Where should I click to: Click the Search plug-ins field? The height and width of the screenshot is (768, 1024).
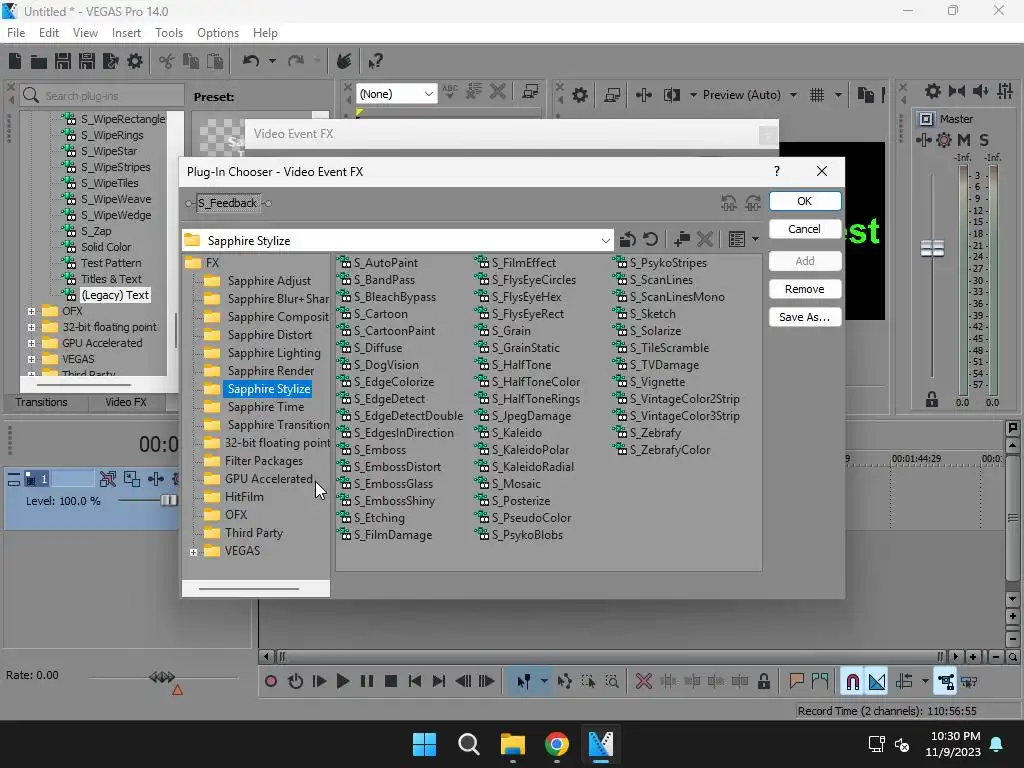pos(102,96)
